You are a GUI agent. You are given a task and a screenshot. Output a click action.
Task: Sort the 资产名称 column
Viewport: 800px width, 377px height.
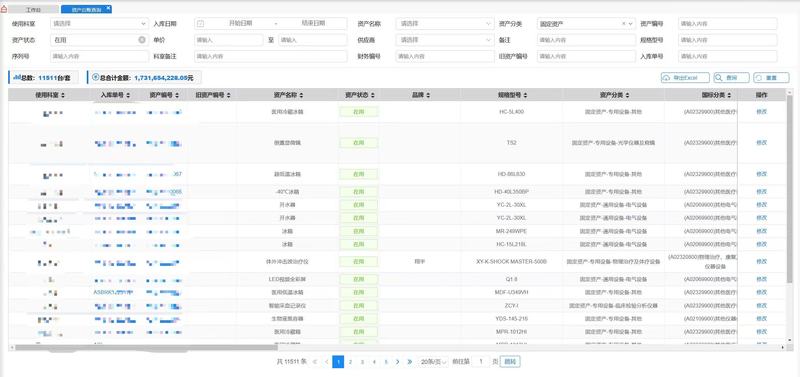pos(302,95)
